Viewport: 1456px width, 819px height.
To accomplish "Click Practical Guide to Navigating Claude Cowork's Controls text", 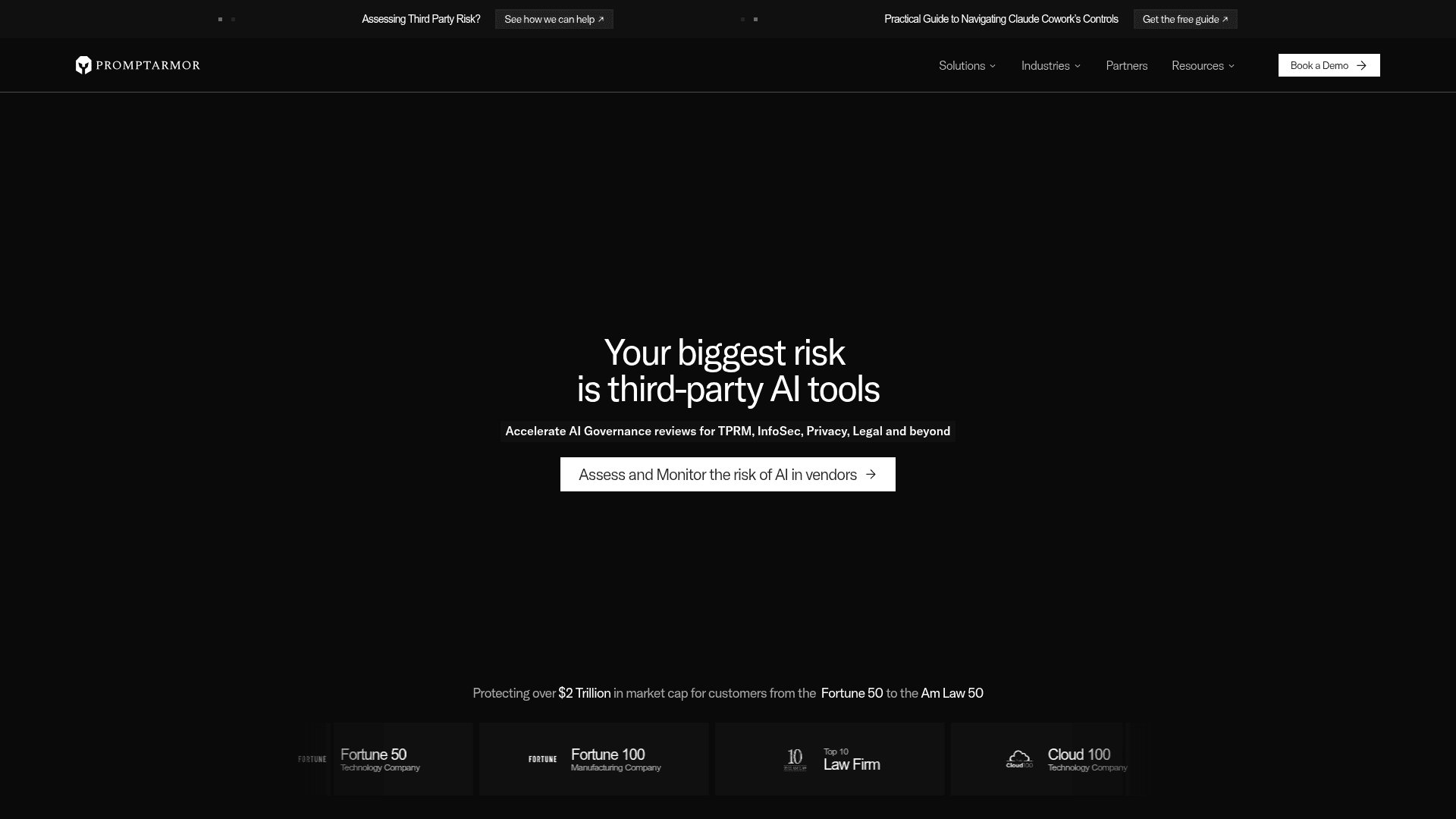I will [x=1001, y=19].
